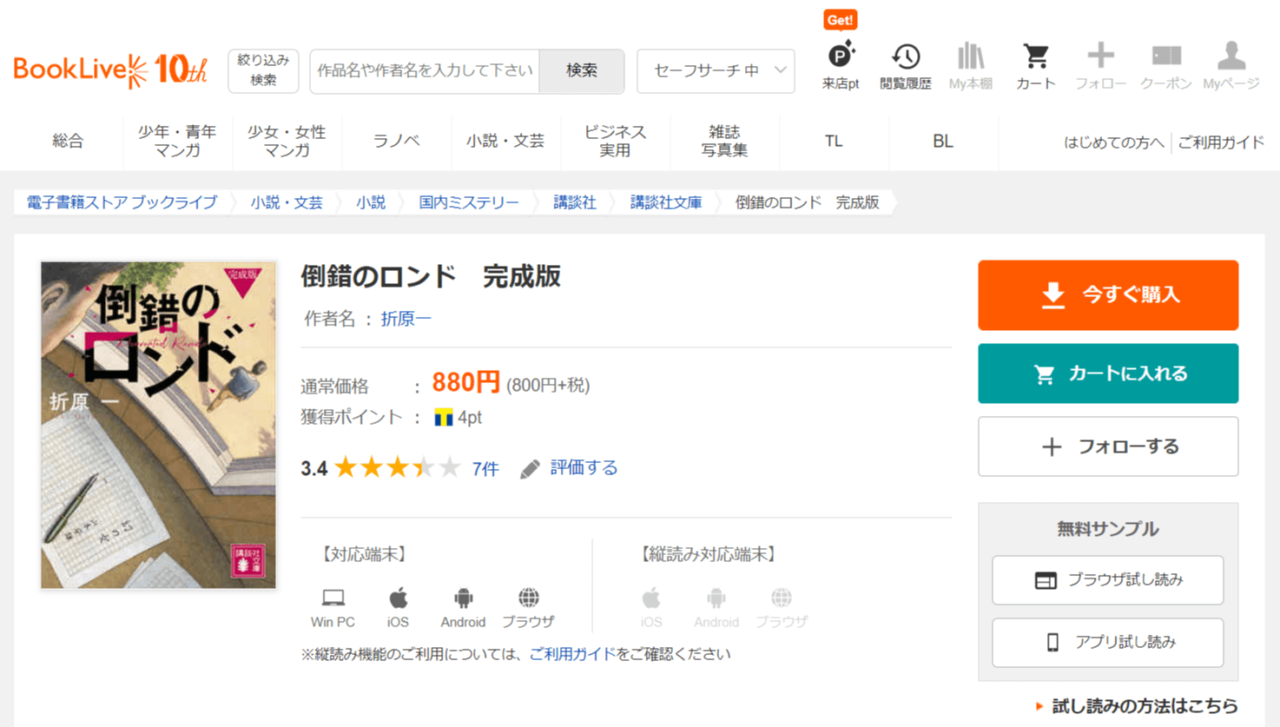Click the 評価する pencil rating link

[x=570, y=468]
